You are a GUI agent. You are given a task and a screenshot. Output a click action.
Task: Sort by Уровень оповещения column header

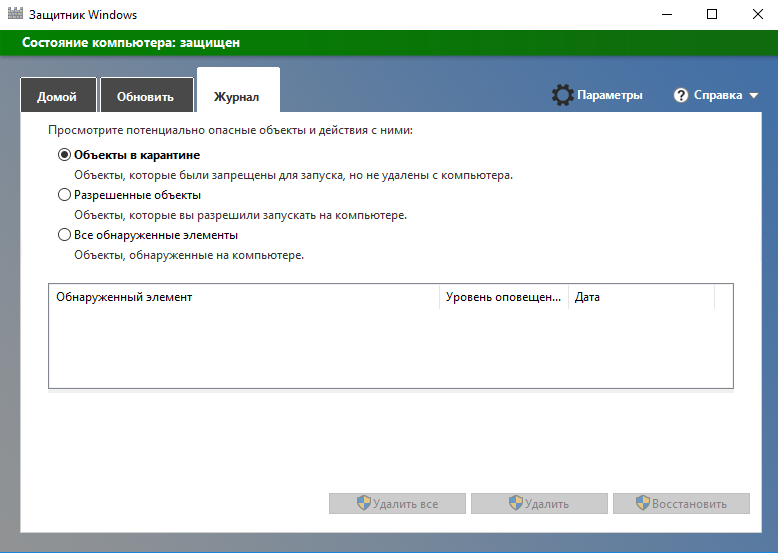coord(504,297)
